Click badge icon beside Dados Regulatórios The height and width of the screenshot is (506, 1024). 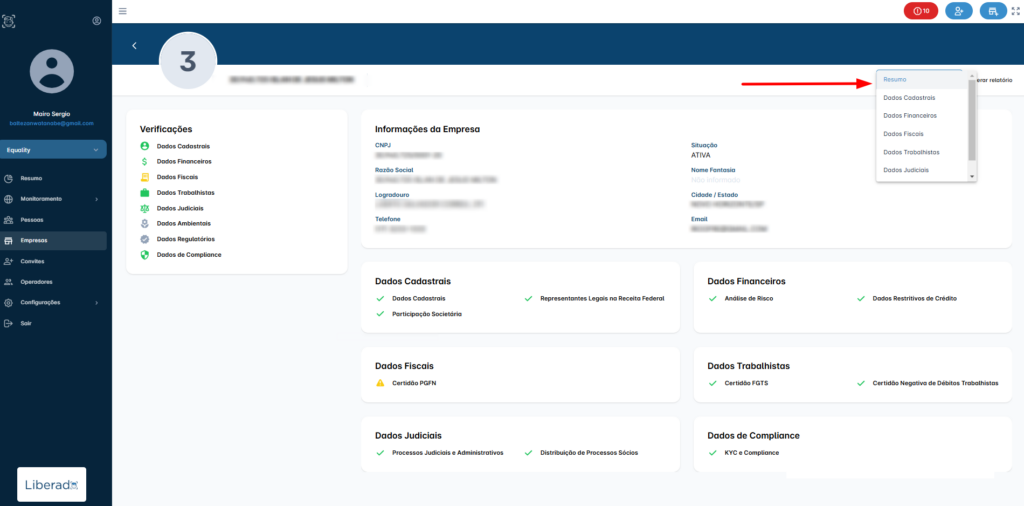point(145,239)
